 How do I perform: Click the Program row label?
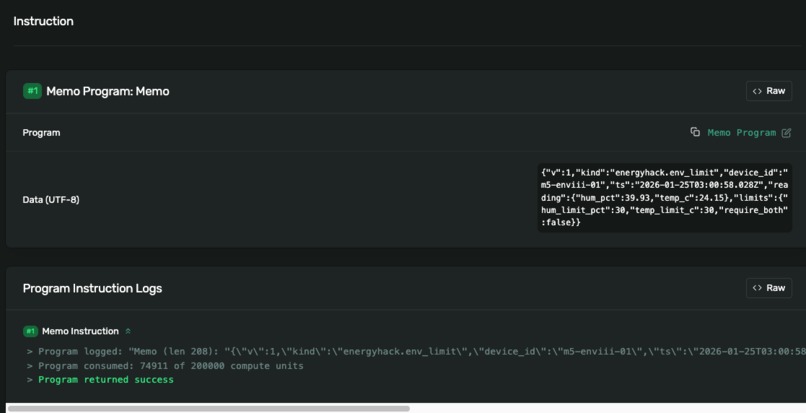(41, 133)
